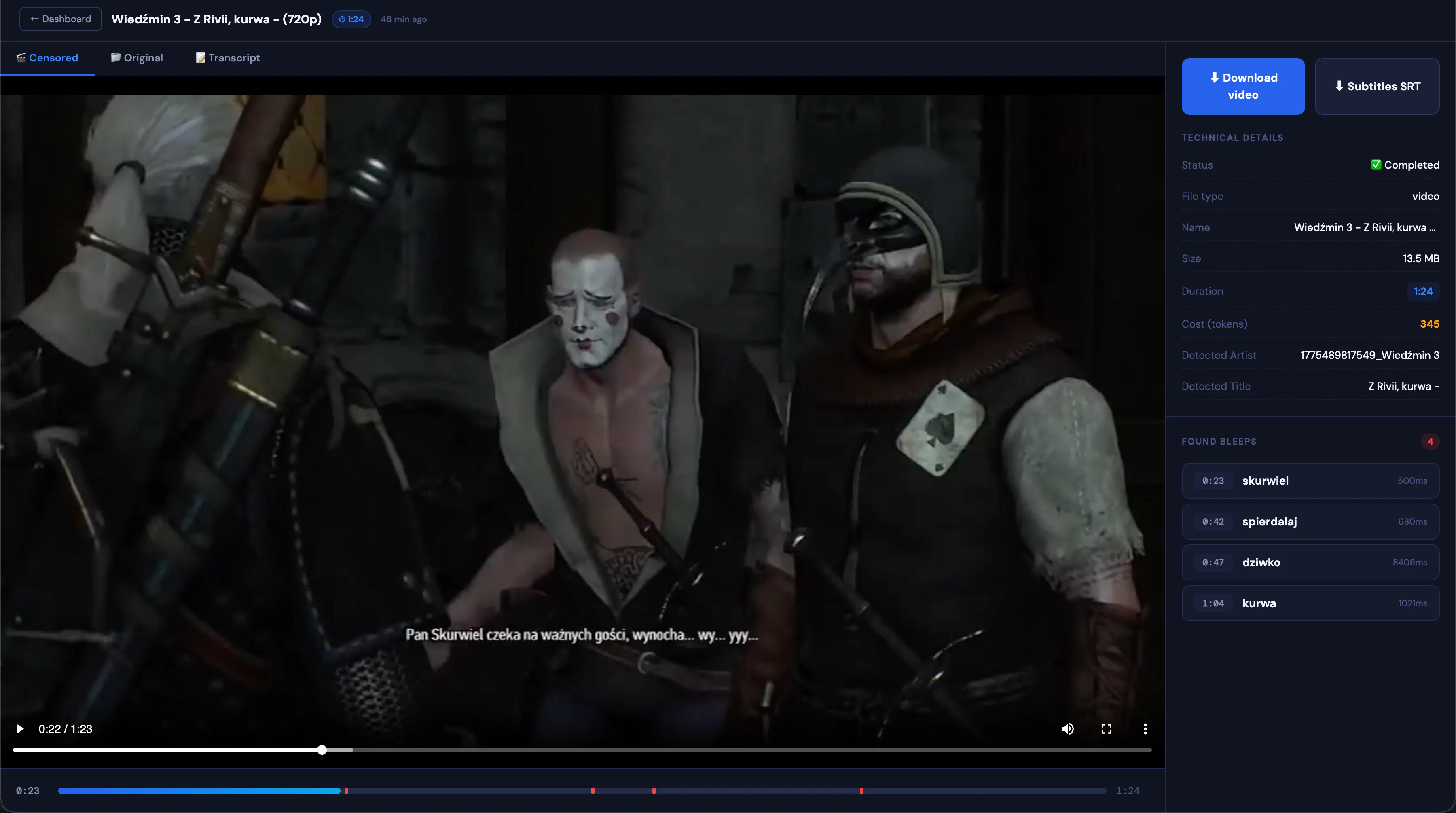Screen dimensions: 1456x813
Task: Jump to the dziwko bleep at 0:47
Action: coord(1310,562)
